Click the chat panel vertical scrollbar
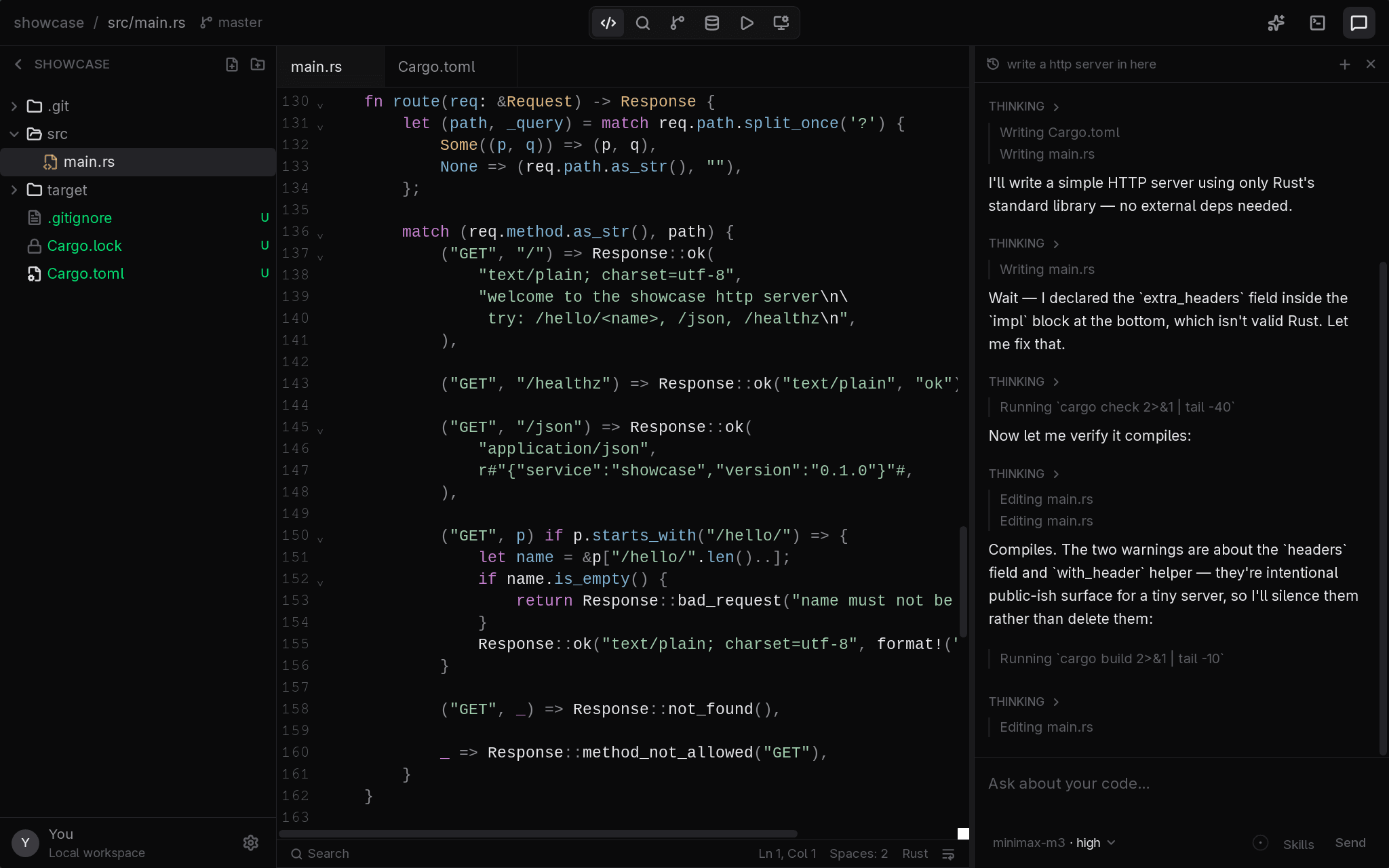 (1383, 509)
